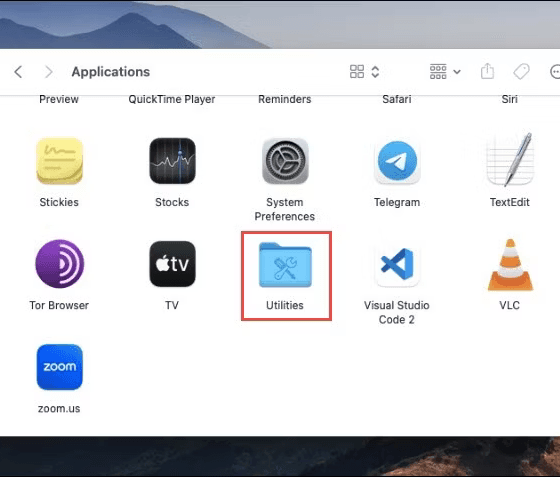This screenshot has height=477, width=560.
Task: Expand the group-by options dropdown
Action: 445,71
